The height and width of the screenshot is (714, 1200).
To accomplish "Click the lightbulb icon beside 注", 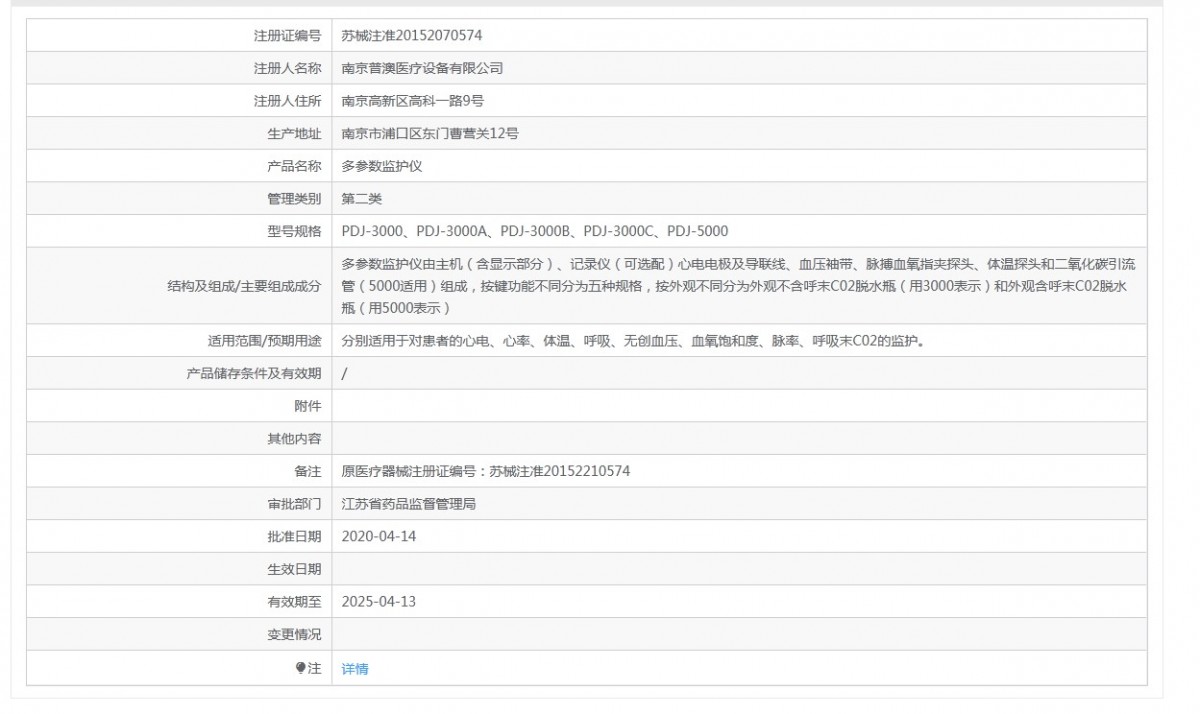I will point(300,668).
